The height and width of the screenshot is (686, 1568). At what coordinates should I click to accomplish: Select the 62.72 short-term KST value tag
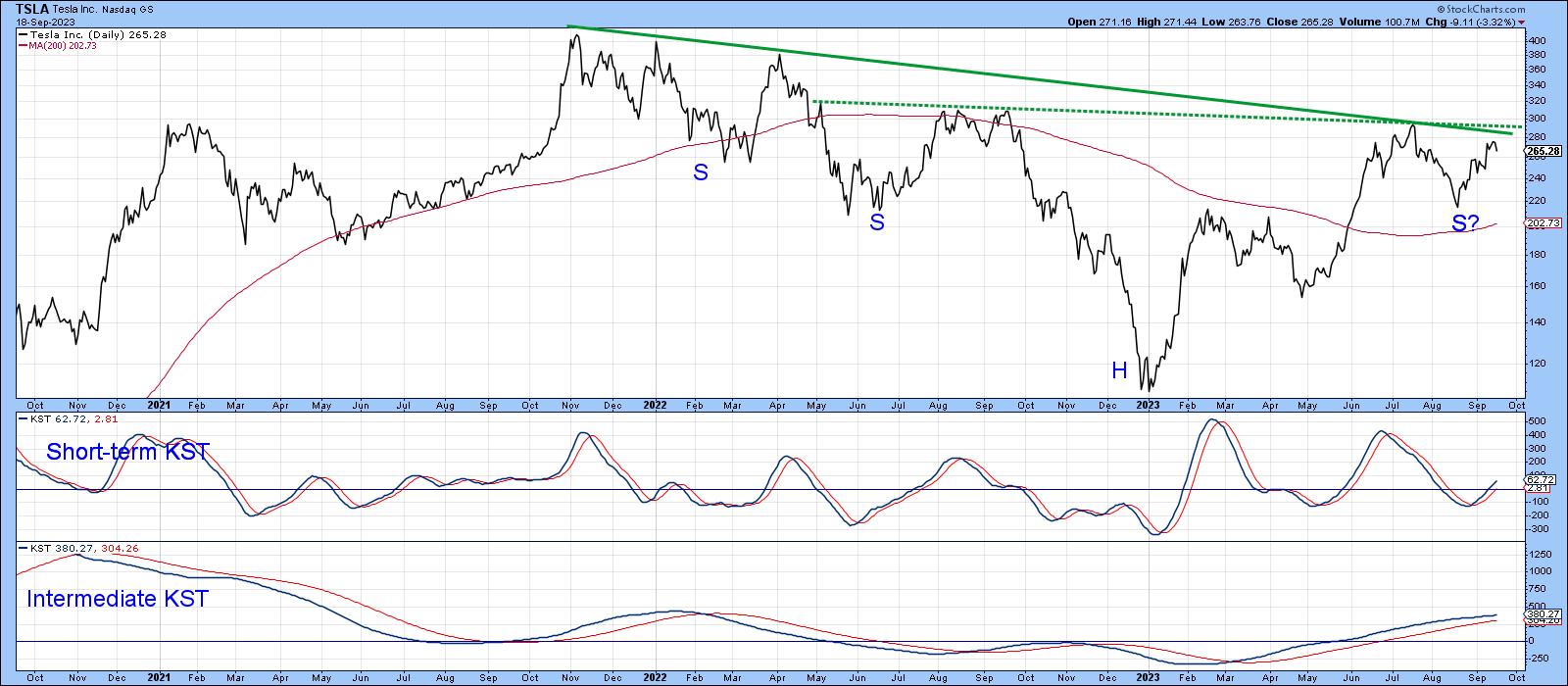click(x=1541, y=479)
